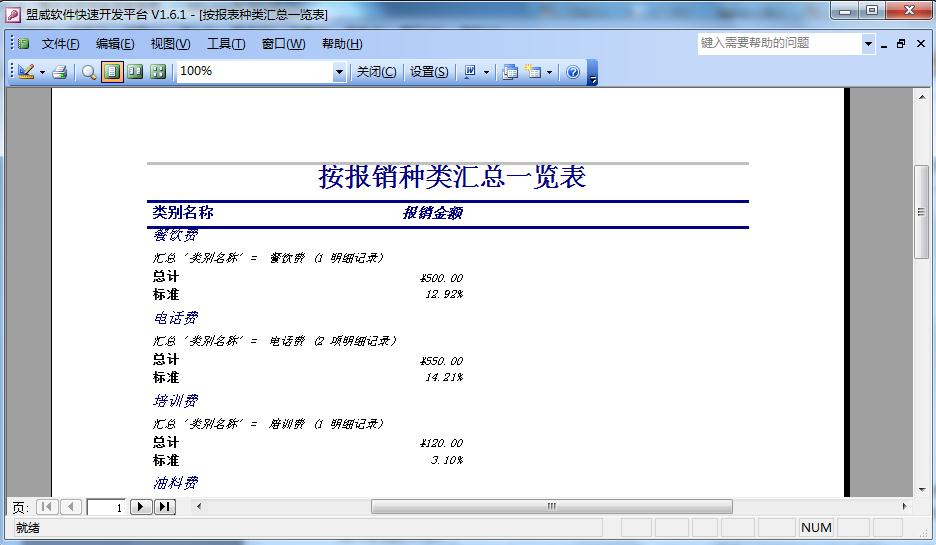Click the vertical scrollbar down arrow
Viewport: 936px width, 545px height.
point(922,489)
